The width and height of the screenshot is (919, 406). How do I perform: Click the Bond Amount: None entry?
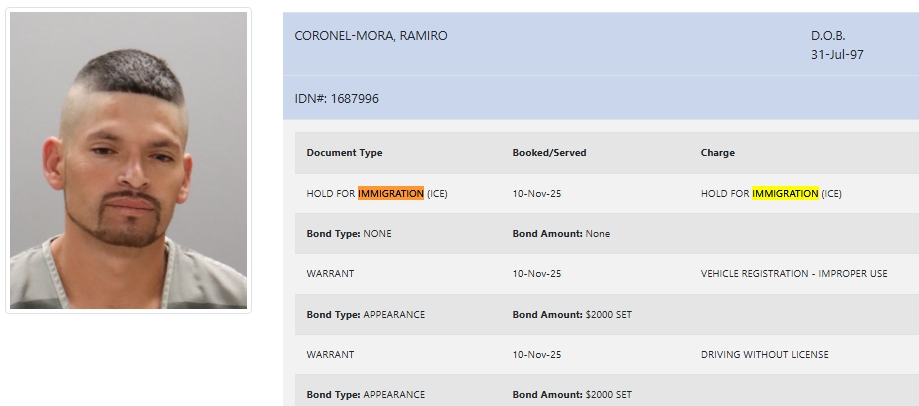click(561, 234)
